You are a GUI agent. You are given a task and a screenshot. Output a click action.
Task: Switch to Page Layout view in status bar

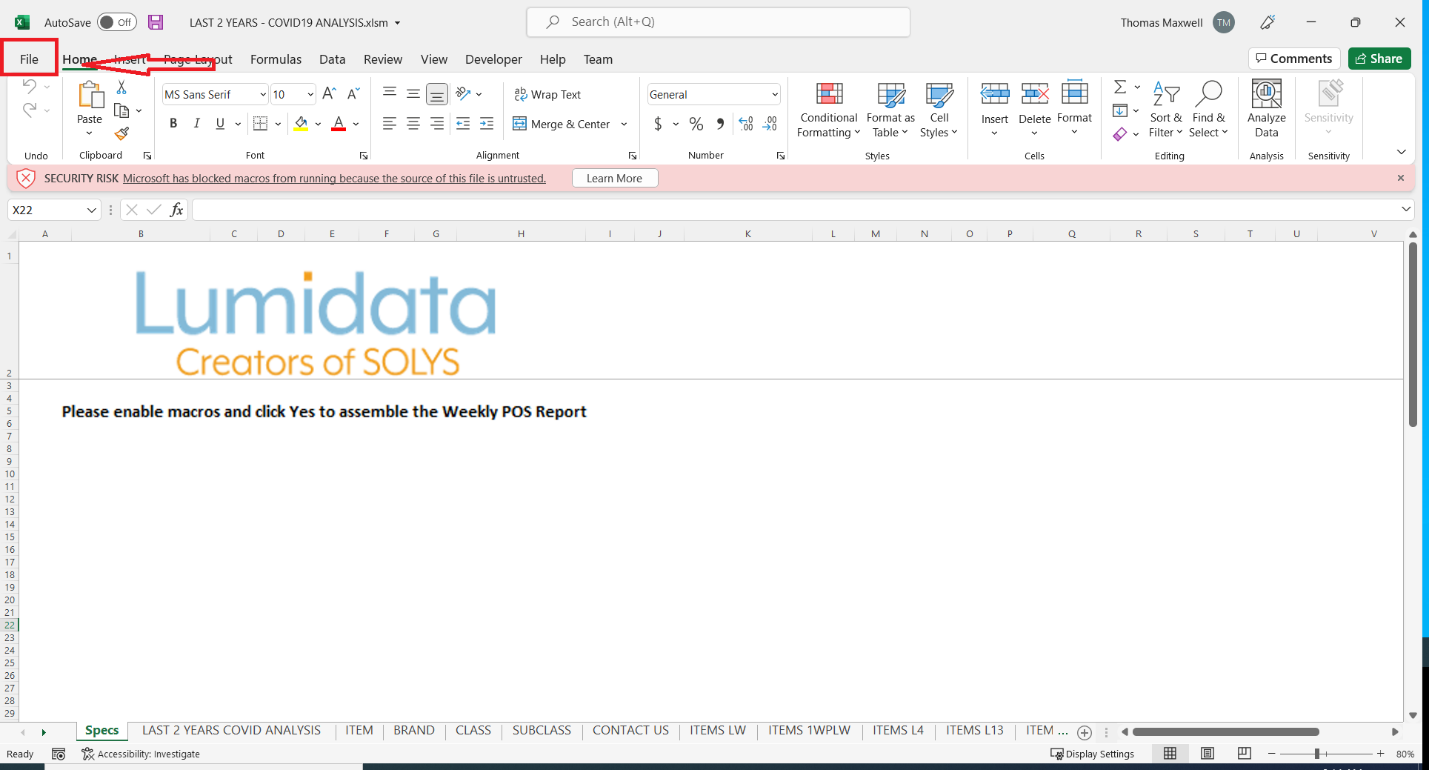coord(1207,754)
